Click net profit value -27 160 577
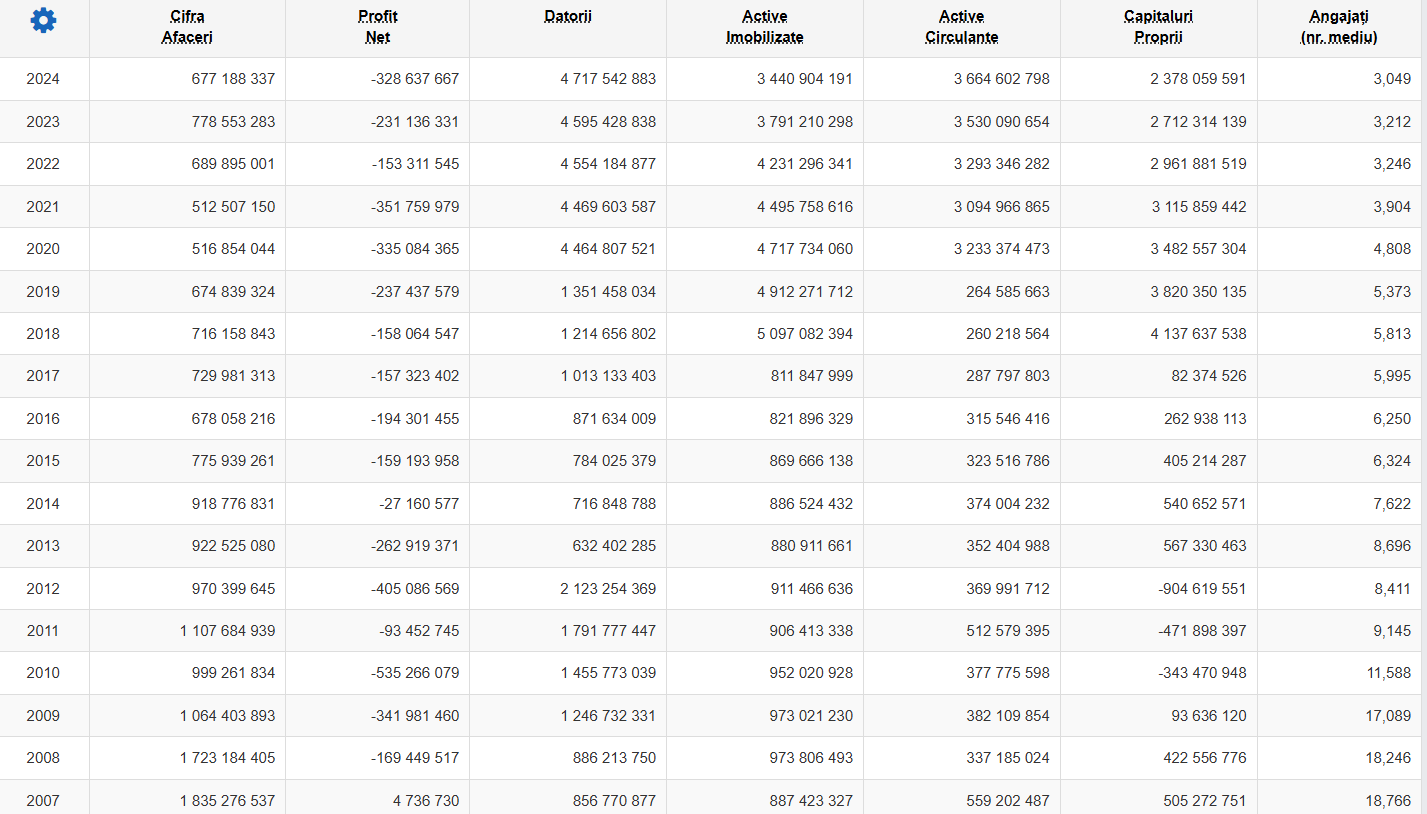1427x814 pixels. pos(419,504)
